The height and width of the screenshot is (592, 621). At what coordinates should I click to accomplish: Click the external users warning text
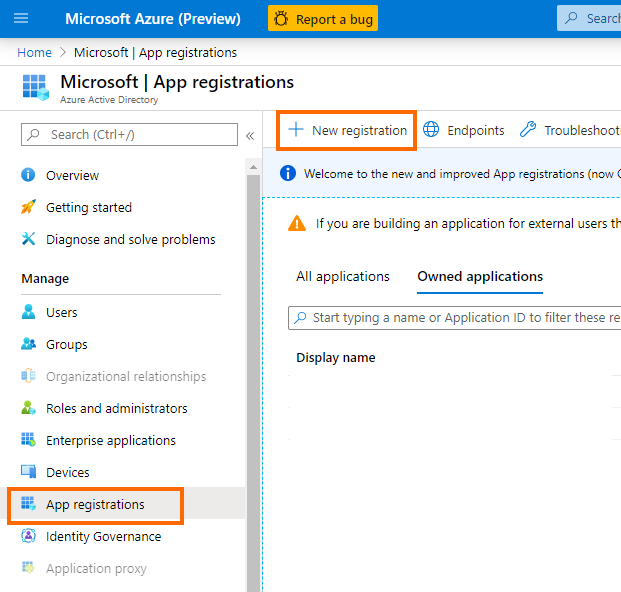pos(468,224)
